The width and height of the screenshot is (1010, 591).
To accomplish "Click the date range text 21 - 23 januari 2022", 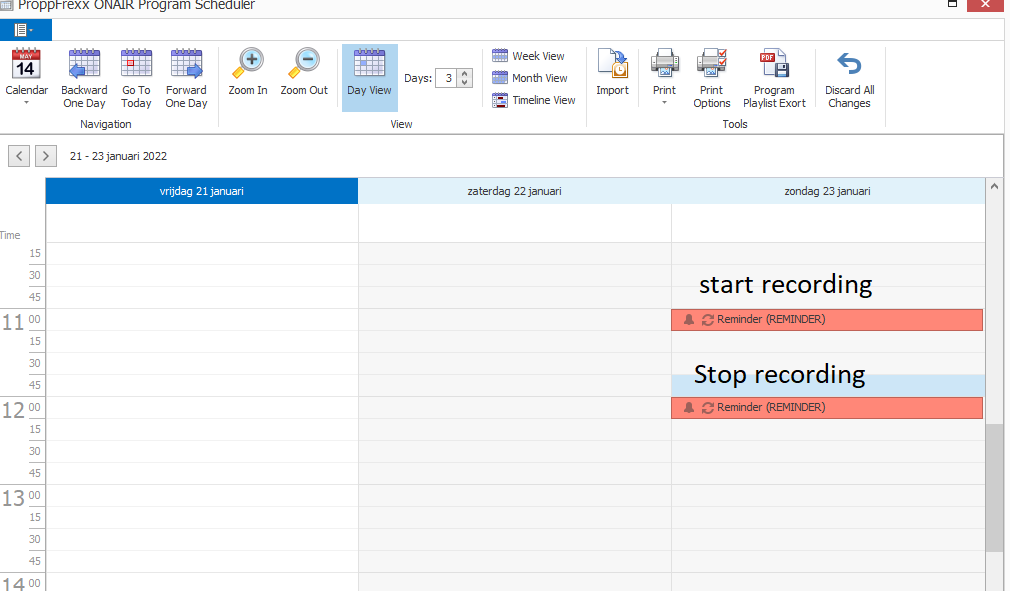I will pos(119,156).
